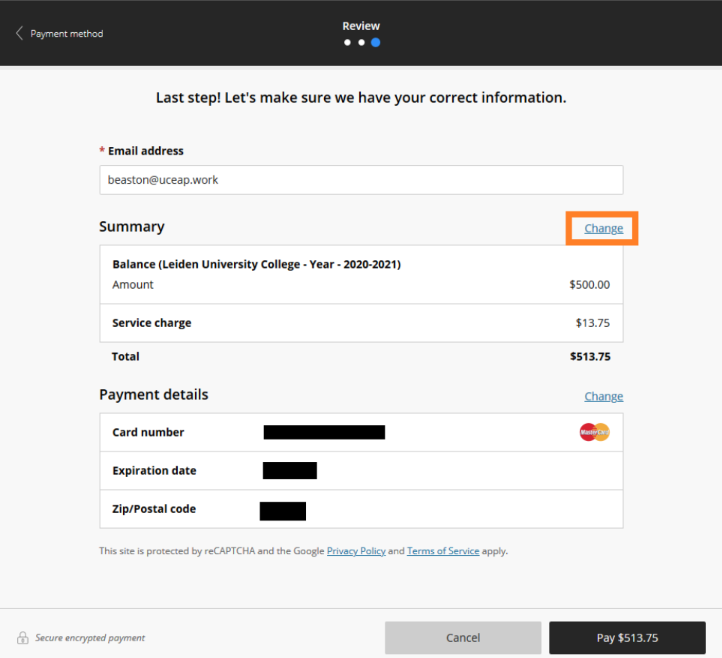Focus the Email address input field

pos(361,180)
